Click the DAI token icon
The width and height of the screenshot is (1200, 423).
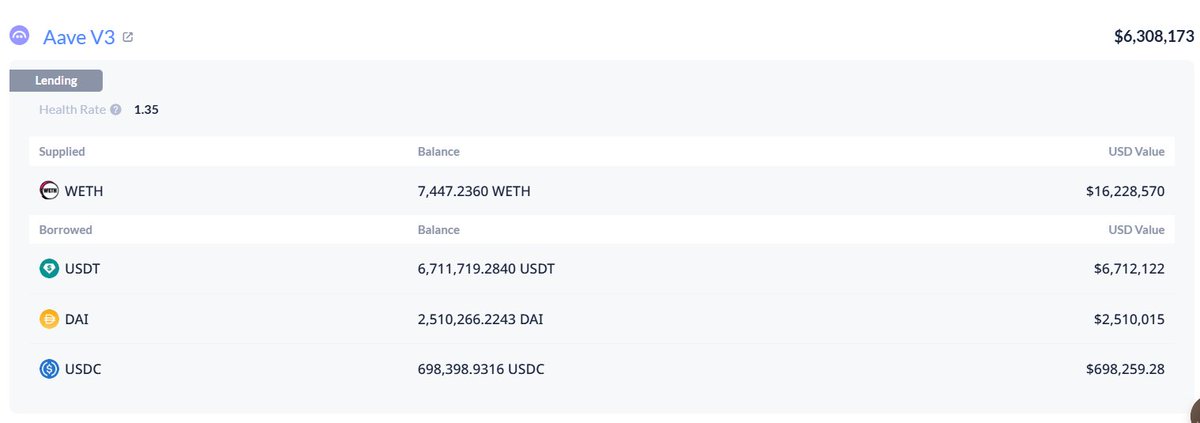[x=49, y=319]
